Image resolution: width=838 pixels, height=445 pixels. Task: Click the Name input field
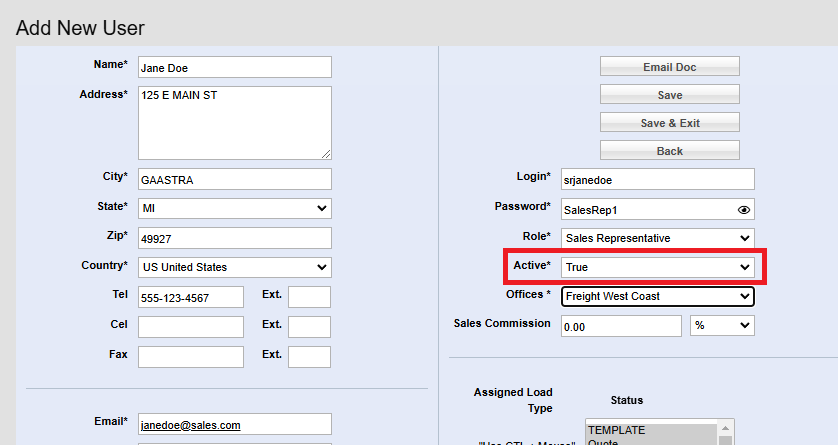point(234,67)
